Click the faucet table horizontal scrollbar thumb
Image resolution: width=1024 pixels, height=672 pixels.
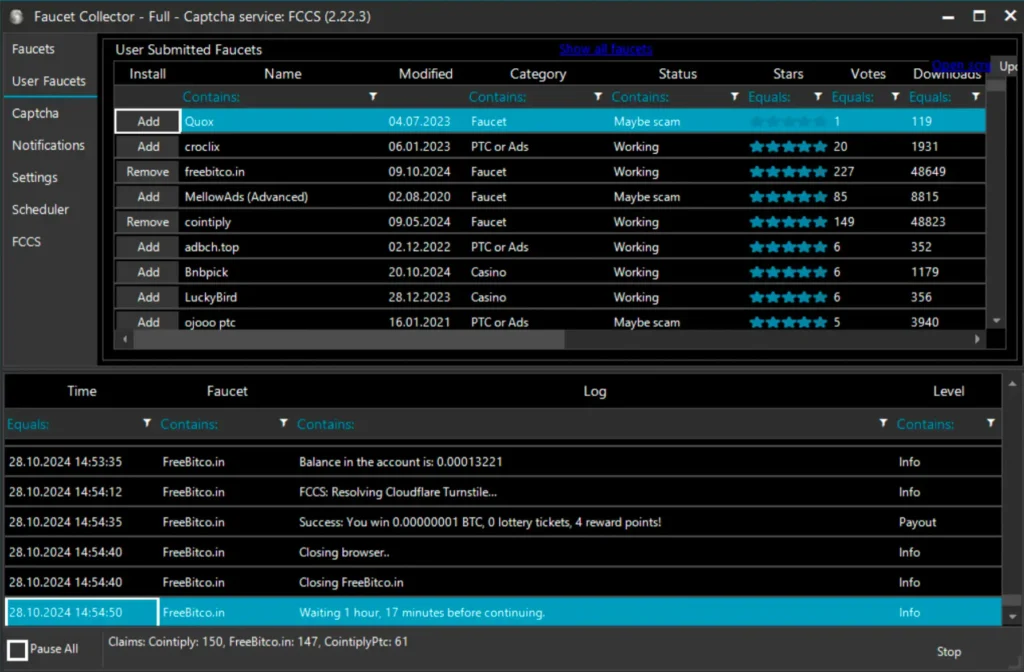[x=349, y=339]
